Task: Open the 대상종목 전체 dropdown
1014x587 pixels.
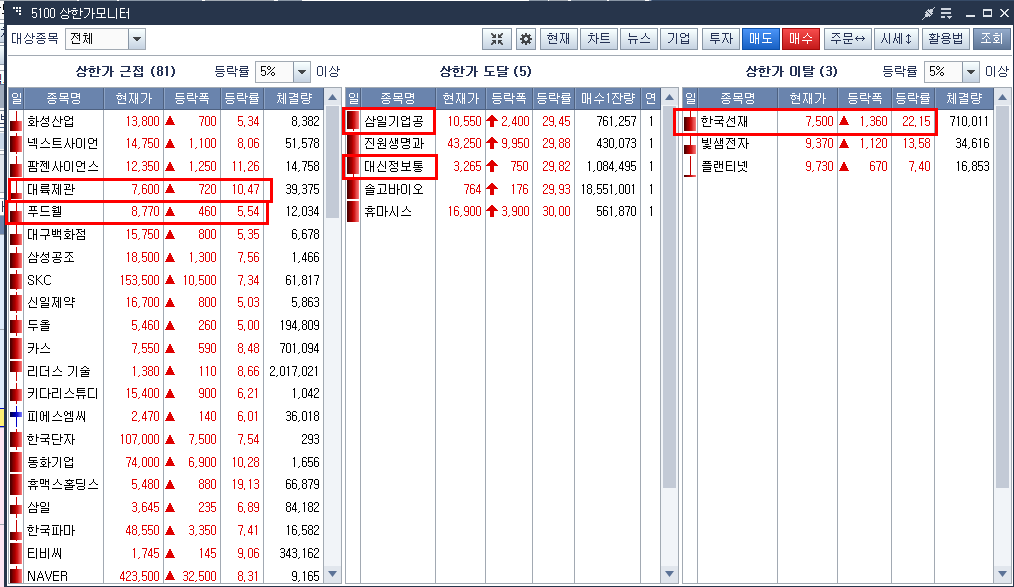Action: [136, 39]
